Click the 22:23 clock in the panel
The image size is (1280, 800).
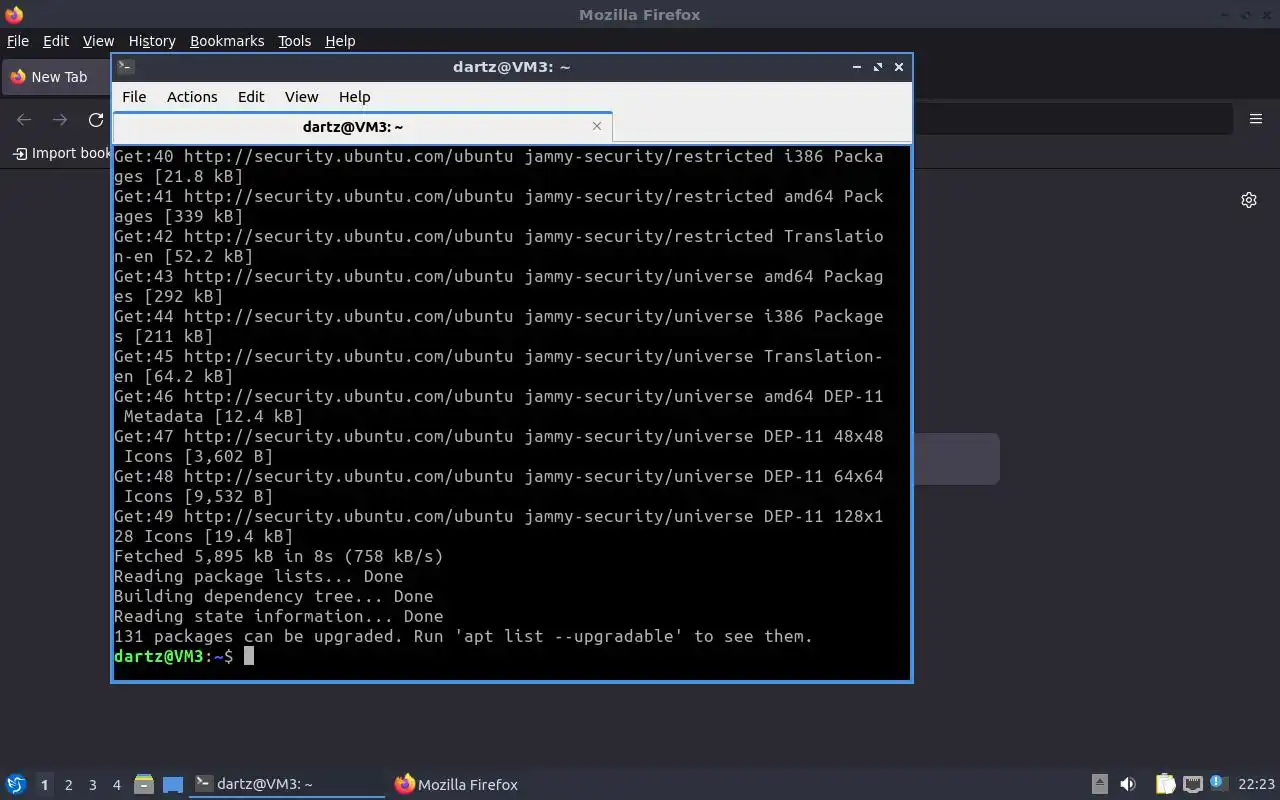click(1256, 784)
